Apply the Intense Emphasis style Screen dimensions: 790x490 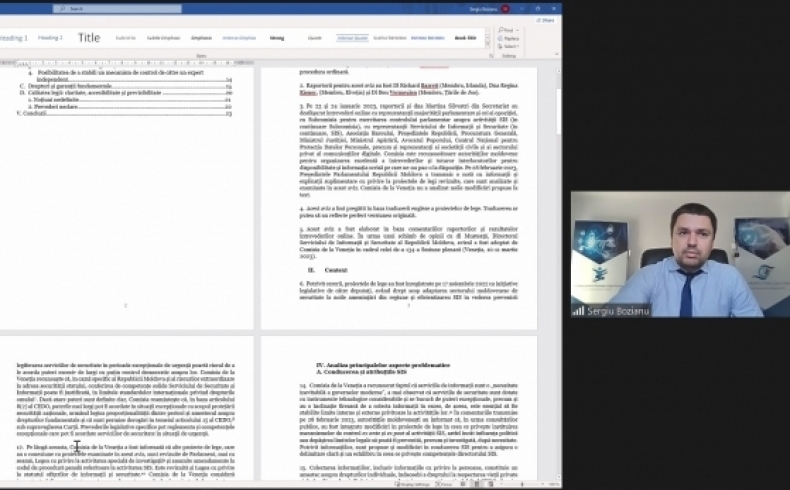(239, 38)
